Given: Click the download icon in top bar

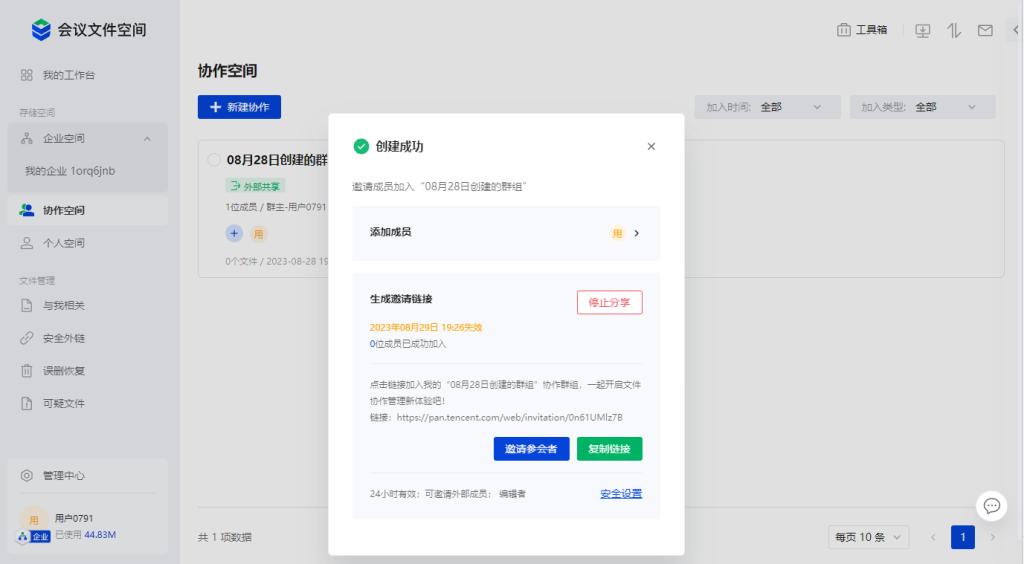Looking at the screenshot, I should click(x=922, y=31).
